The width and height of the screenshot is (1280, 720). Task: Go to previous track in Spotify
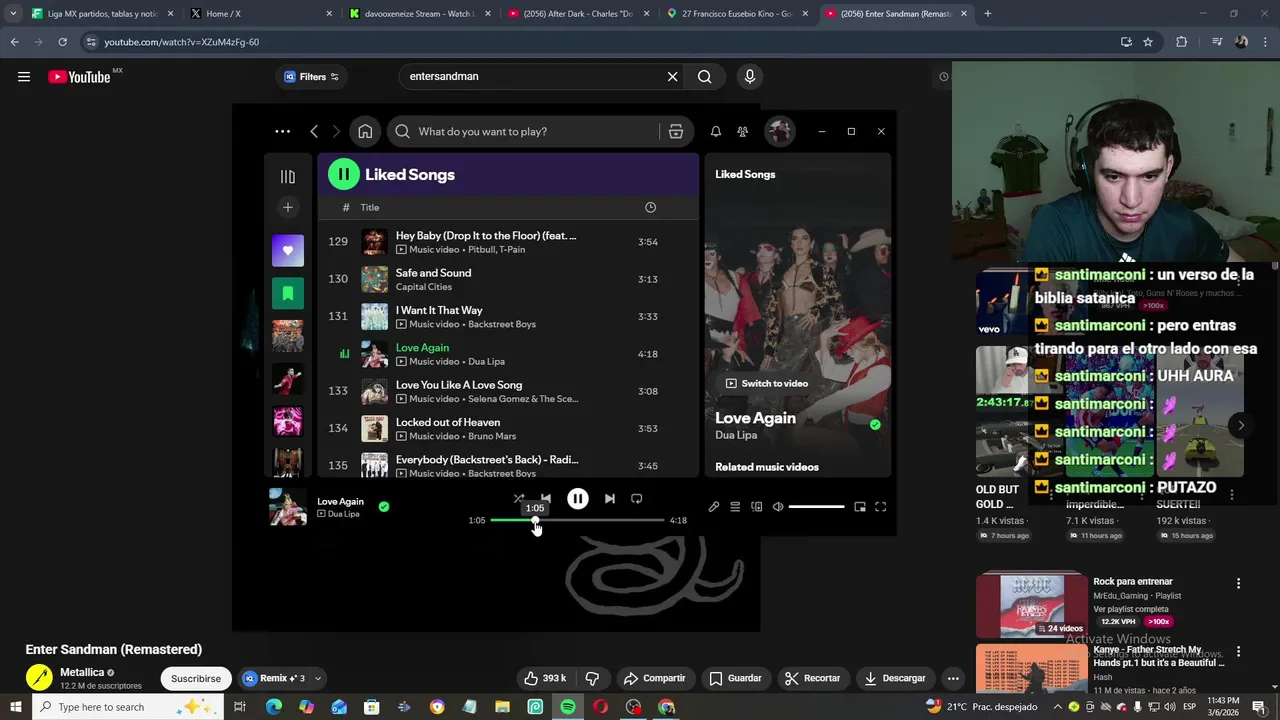click(x=546, y=498)
